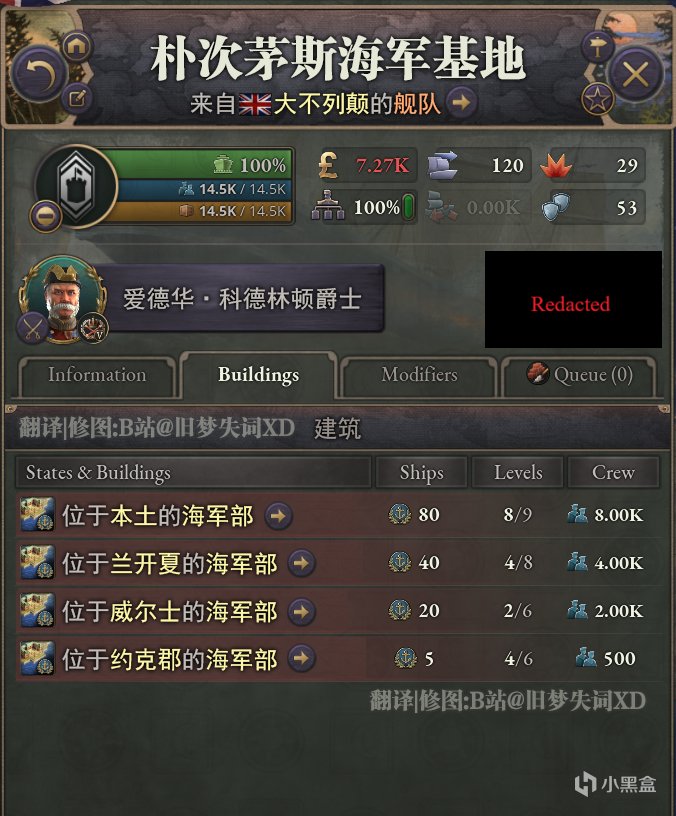Click the crossed swords icon on admiral portrait
The width and height of the screenshot is (676, 816).
point(32,328)
